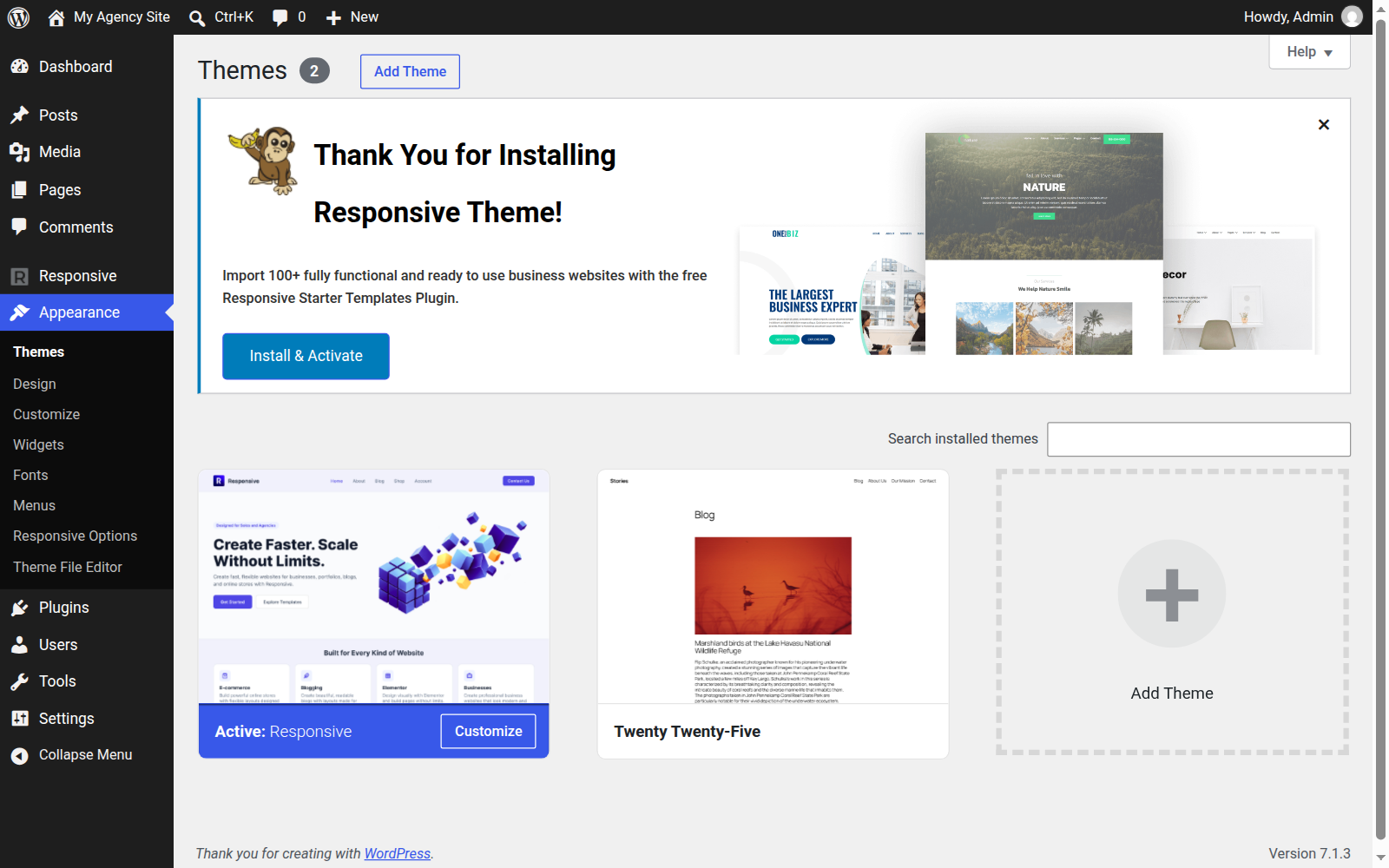
Task: Click My Agency Site link text
Action: pyautogui.click(x=122, y=17)
